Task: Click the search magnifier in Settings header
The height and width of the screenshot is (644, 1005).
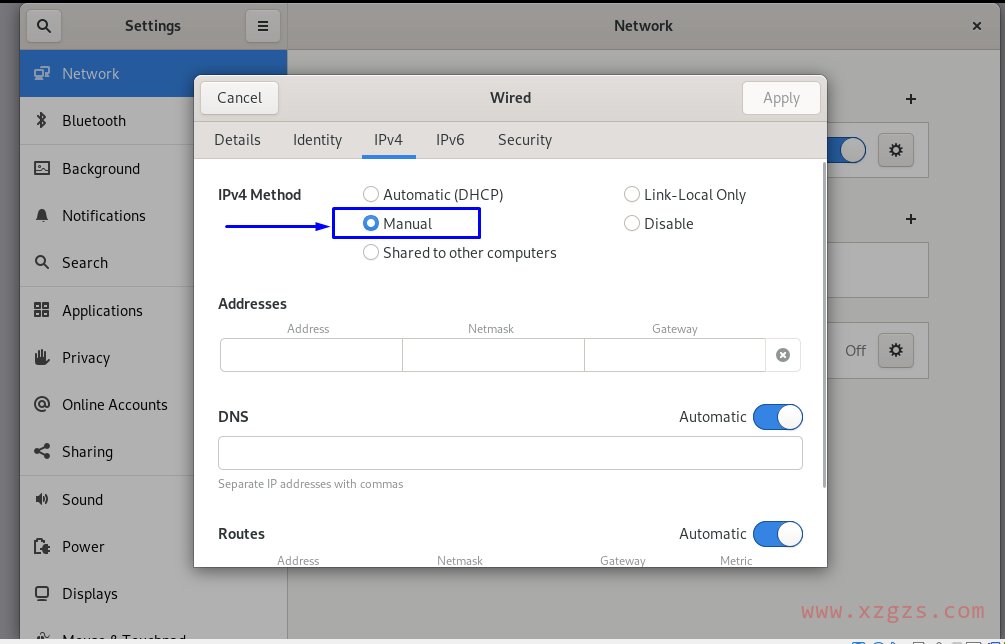Action: pyautogui.click(x=41, y=25)
